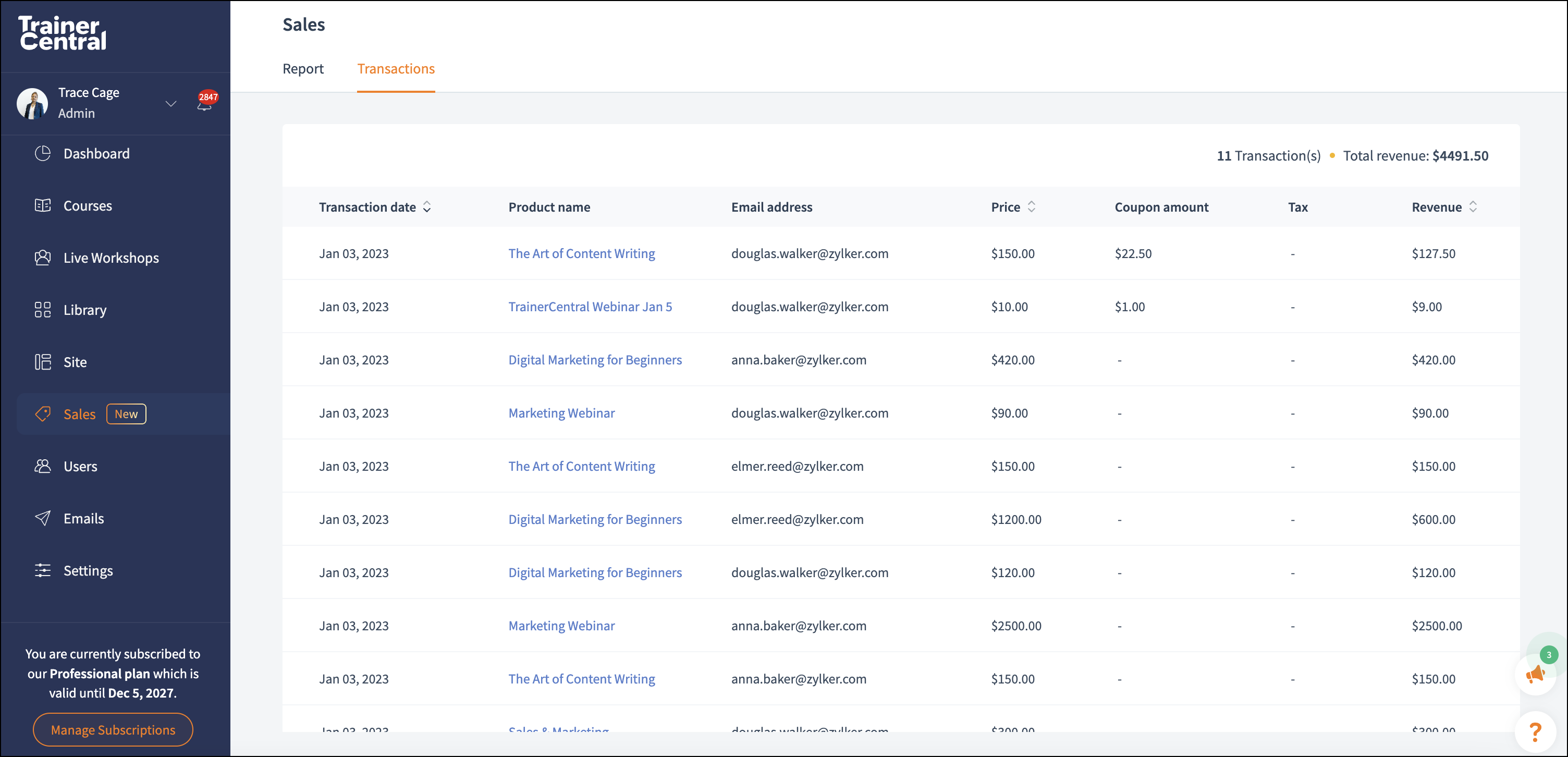Click the Site layout icon
This screenshot has width=1568, height=757.
[x=43, y=362]
